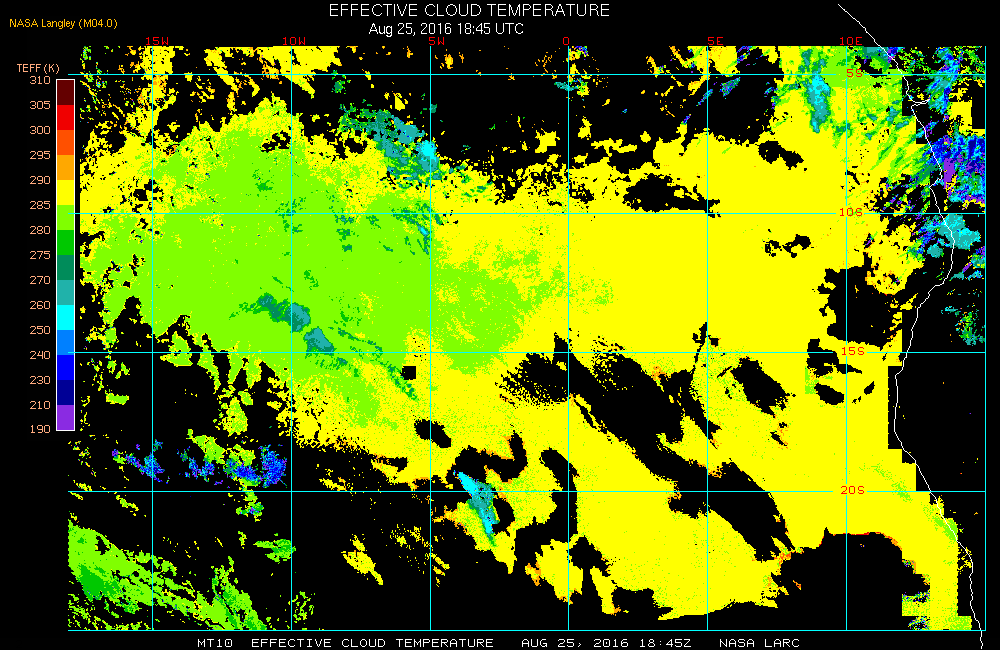Click the 305 legend value
Screen dimensions: 1000x650
(40, 105)
